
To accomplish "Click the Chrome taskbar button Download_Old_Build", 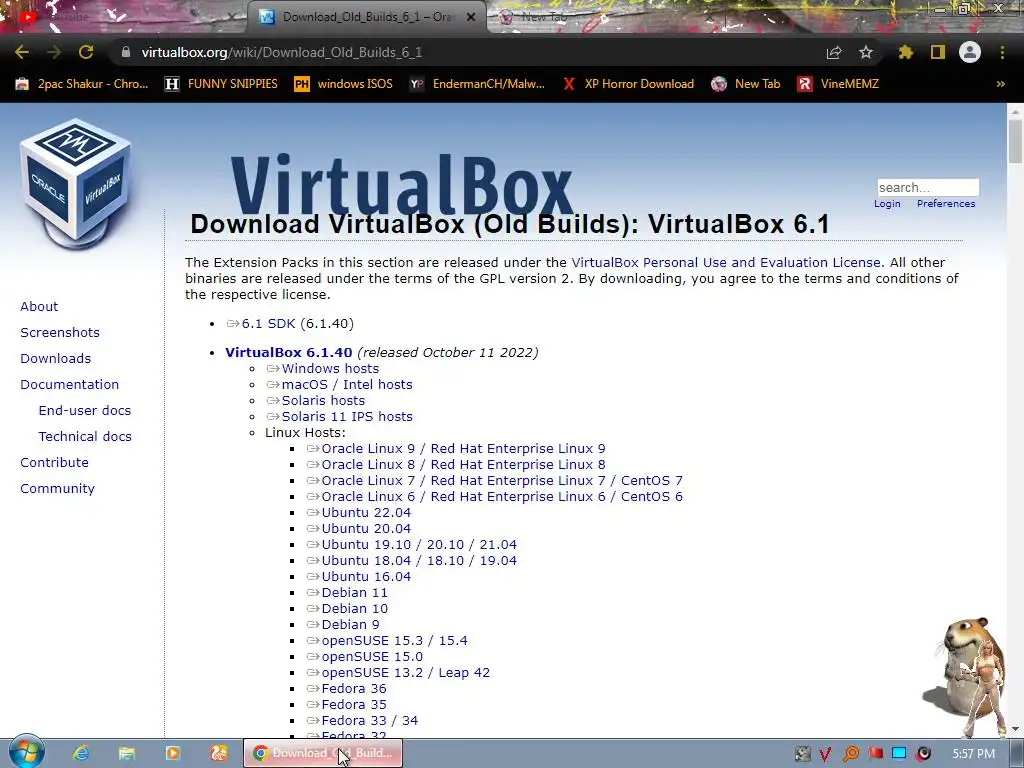I will click(323, 753).
